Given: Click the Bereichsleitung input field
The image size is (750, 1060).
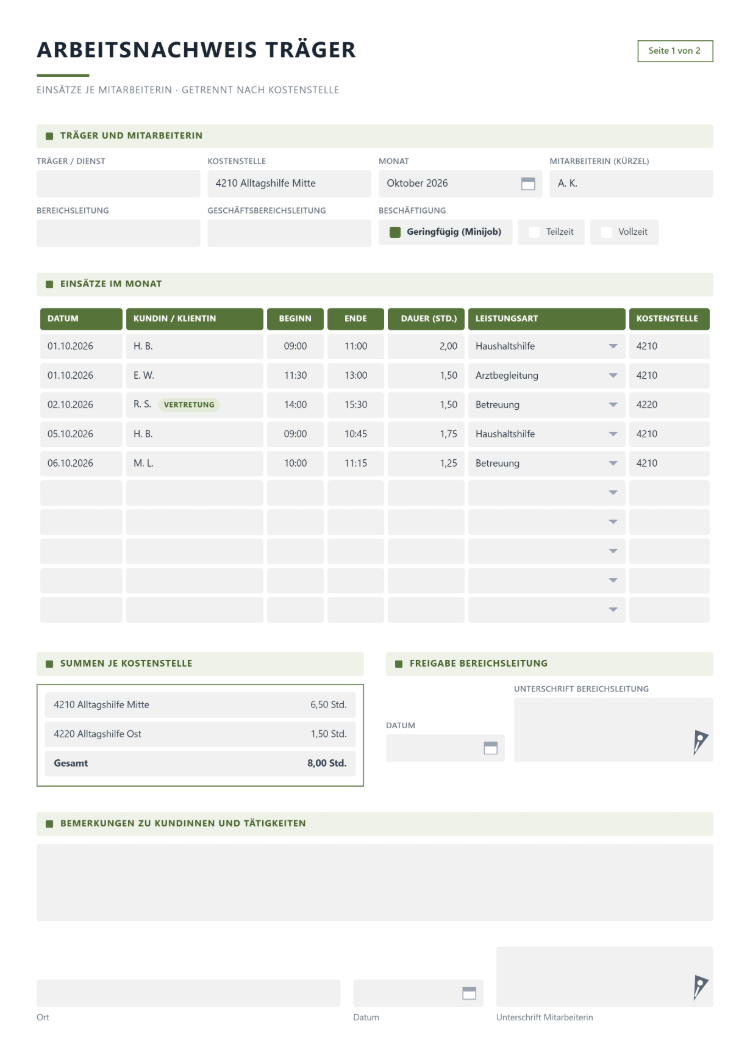Looking at the screenshot, I should pyautogui.click(x=118, y=233).
